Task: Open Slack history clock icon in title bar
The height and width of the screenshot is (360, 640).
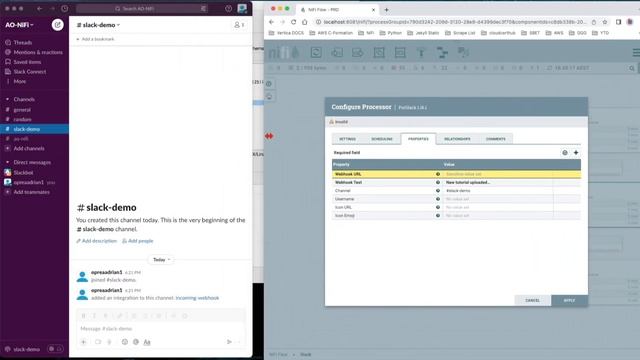Action: coord(65,9)
